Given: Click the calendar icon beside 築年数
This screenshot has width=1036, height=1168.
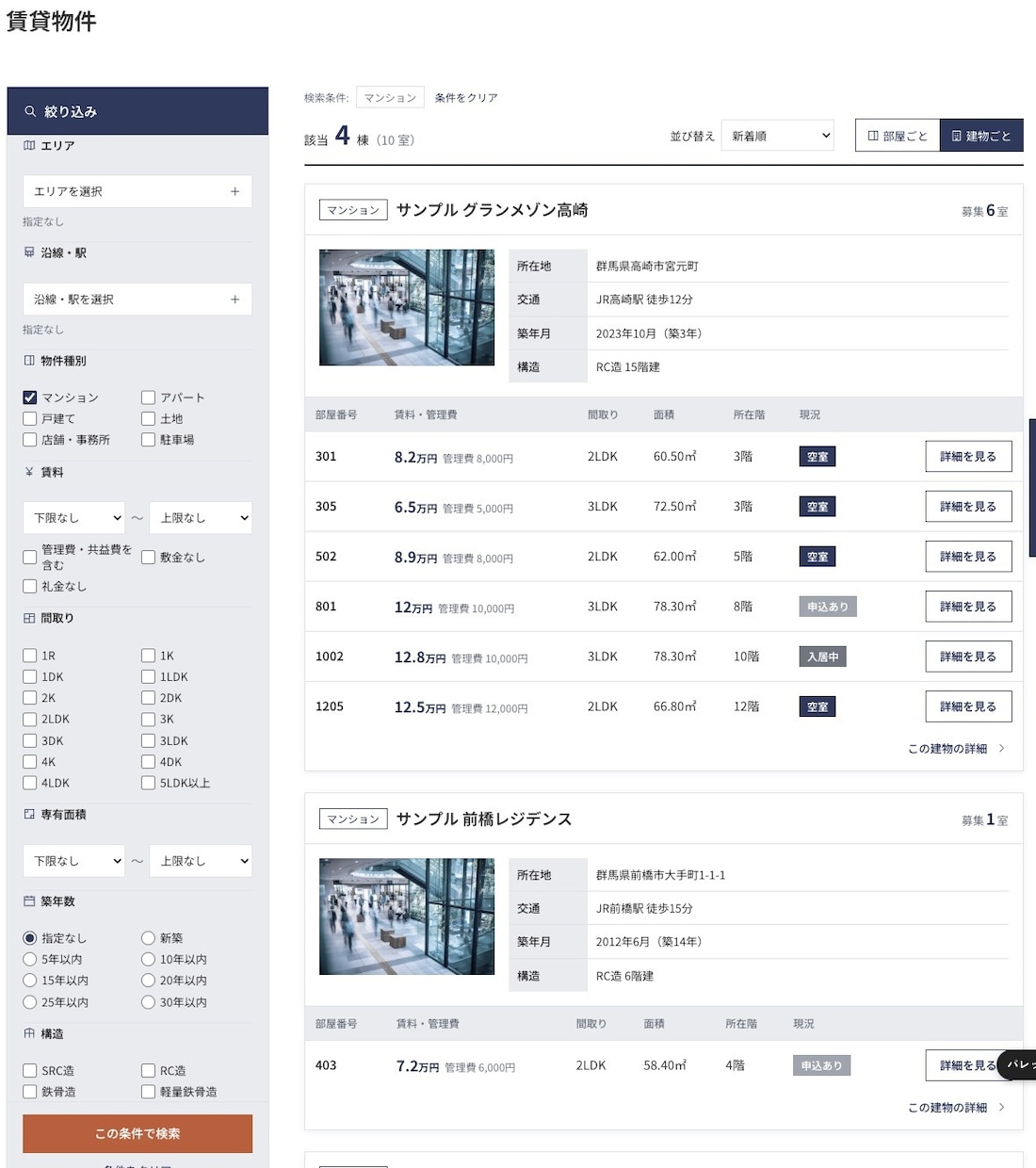Looking at the screenshot, I should coord(29,901).
